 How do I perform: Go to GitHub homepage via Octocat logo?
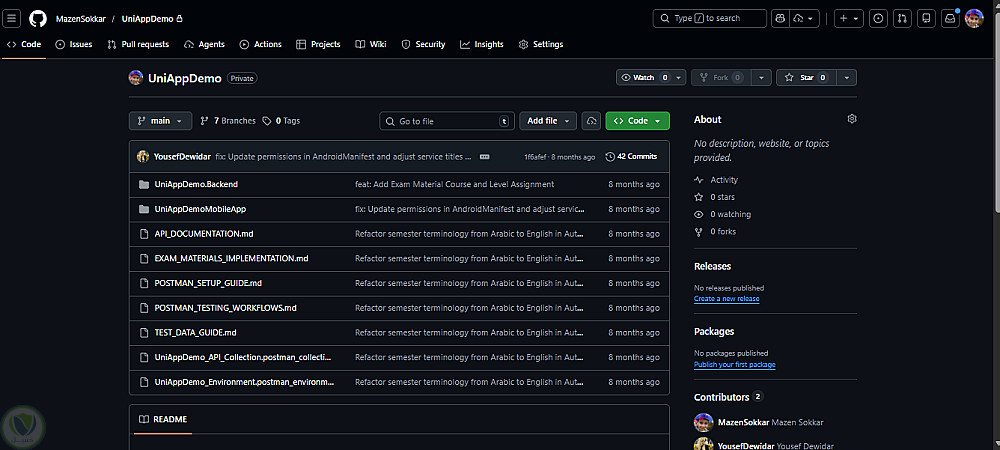(38, 18)
